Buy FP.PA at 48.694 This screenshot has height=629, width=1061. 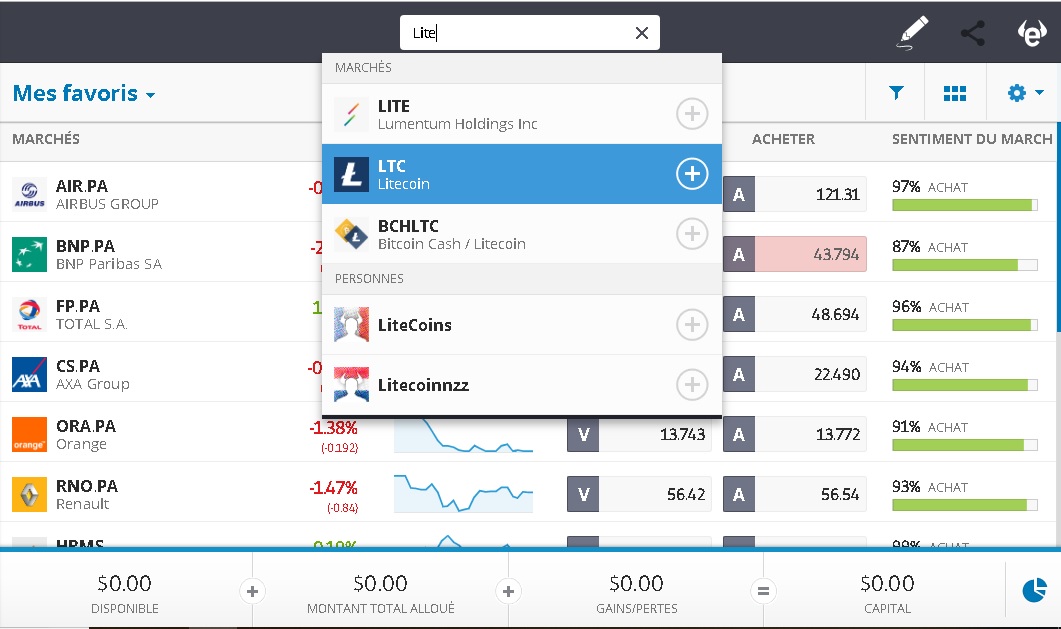tap(794, 314)
